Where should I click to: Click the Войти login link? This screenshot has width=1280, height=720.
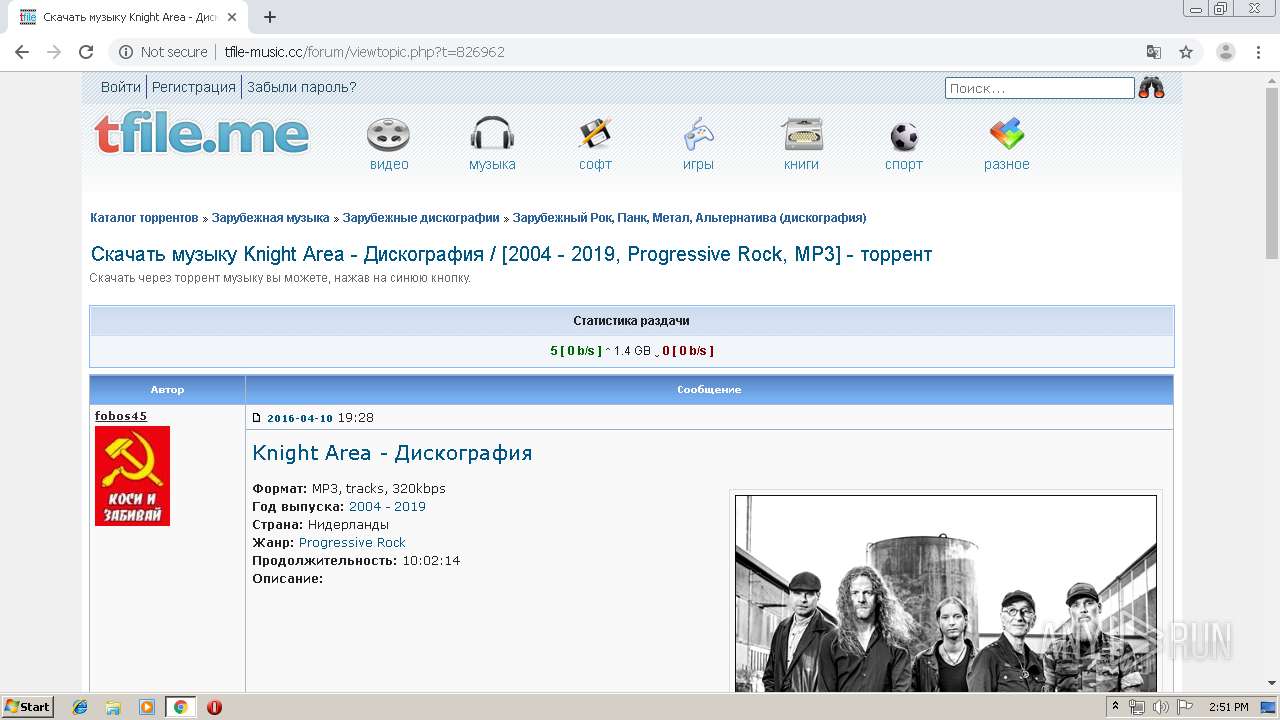[120, 87]
